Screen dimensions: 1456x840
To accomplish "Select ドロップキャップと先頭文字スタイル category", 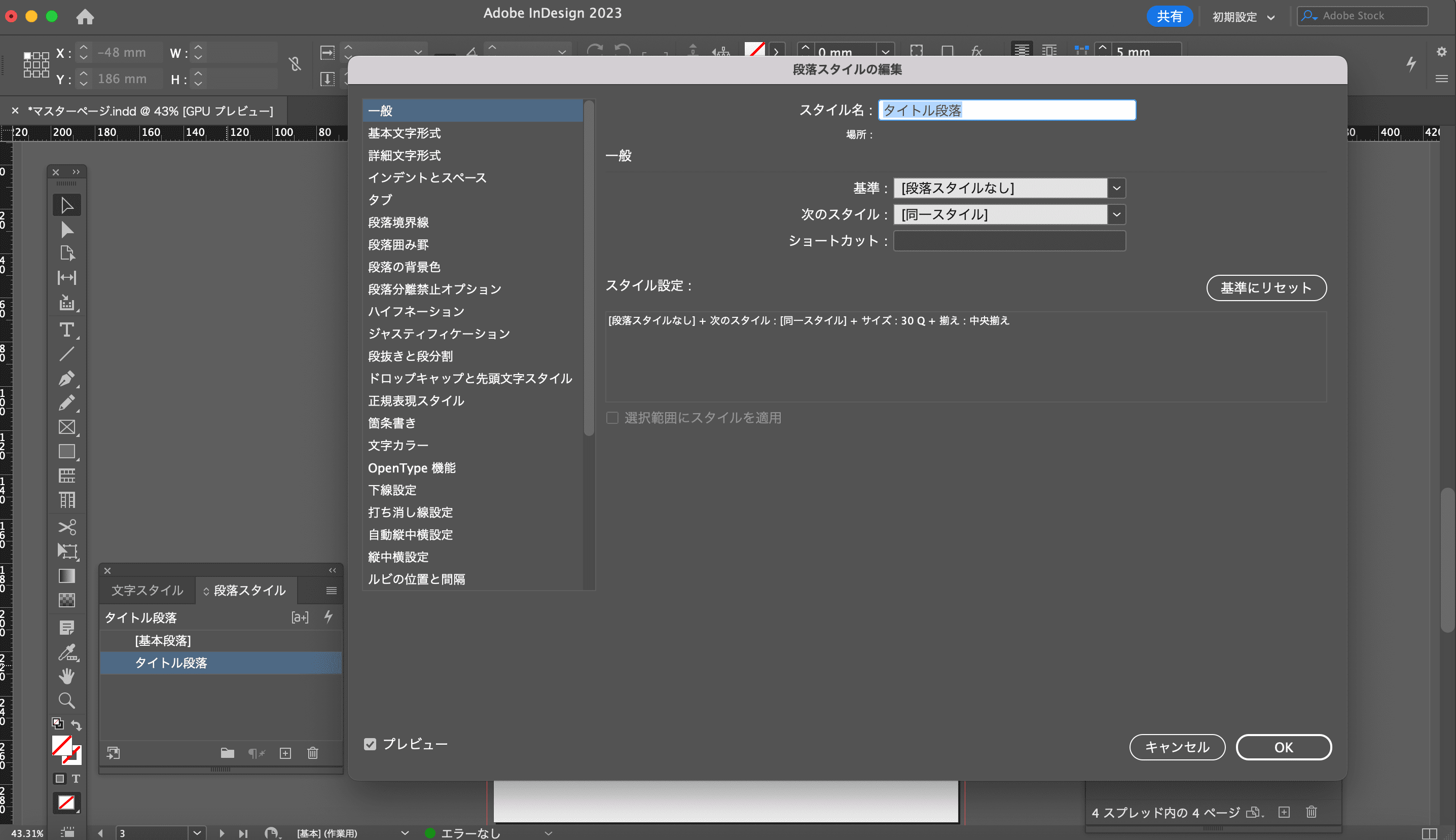I will tap(472, 379).
